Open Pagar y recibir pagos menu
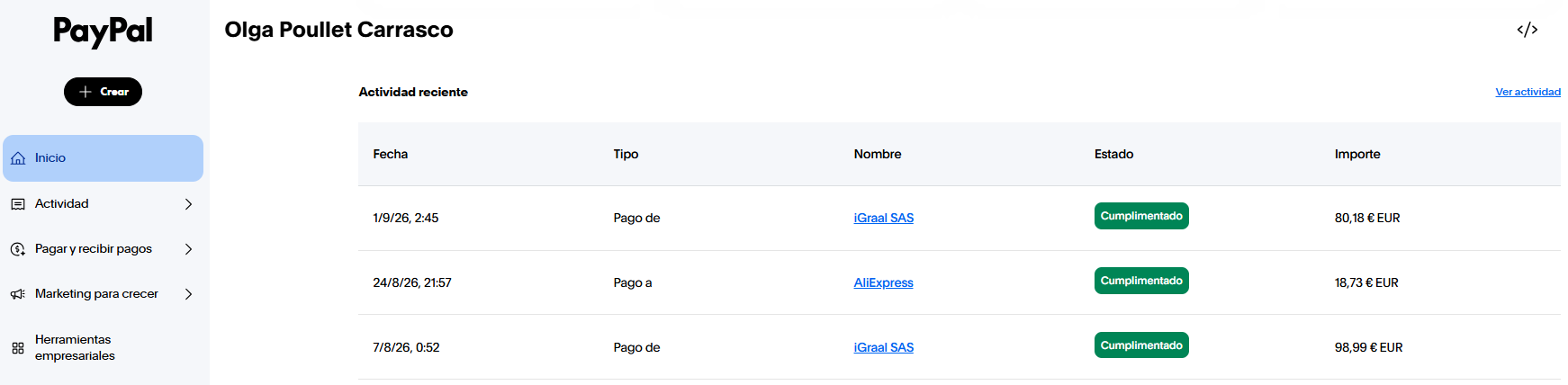 click(x=103, y=249)
